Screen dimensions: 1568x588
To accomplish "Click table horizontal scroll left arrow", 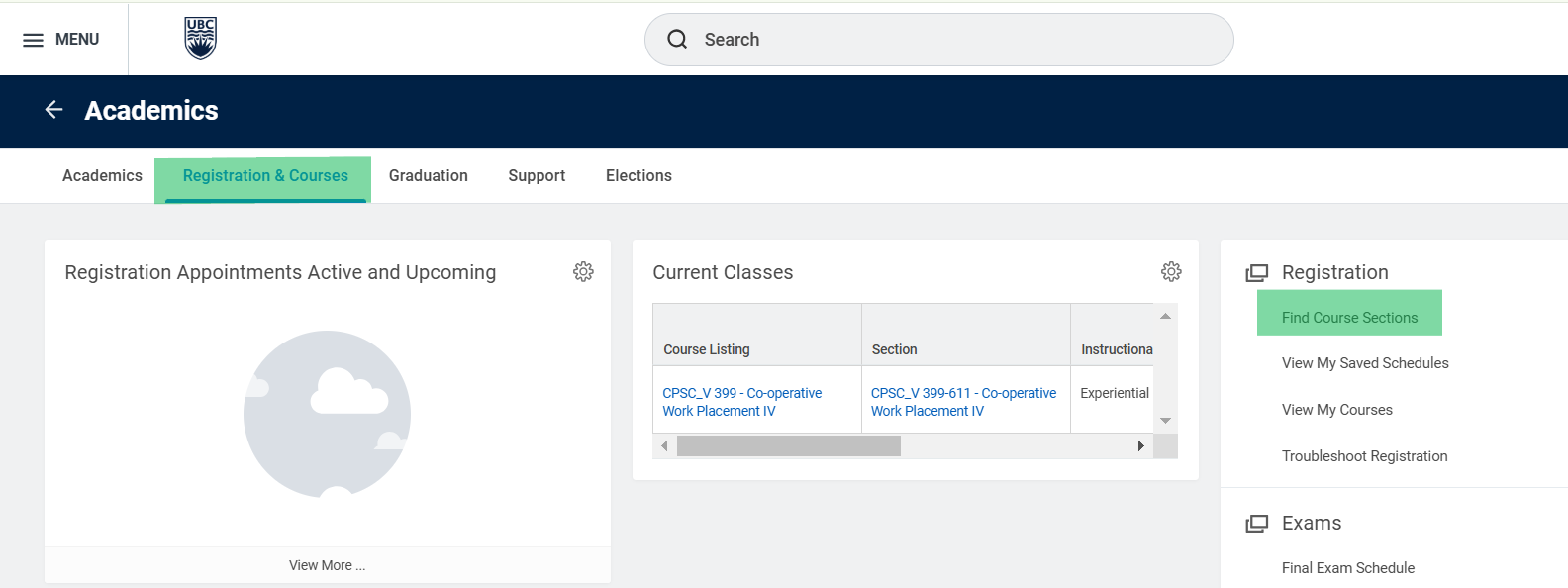I will tap(664, 446).
